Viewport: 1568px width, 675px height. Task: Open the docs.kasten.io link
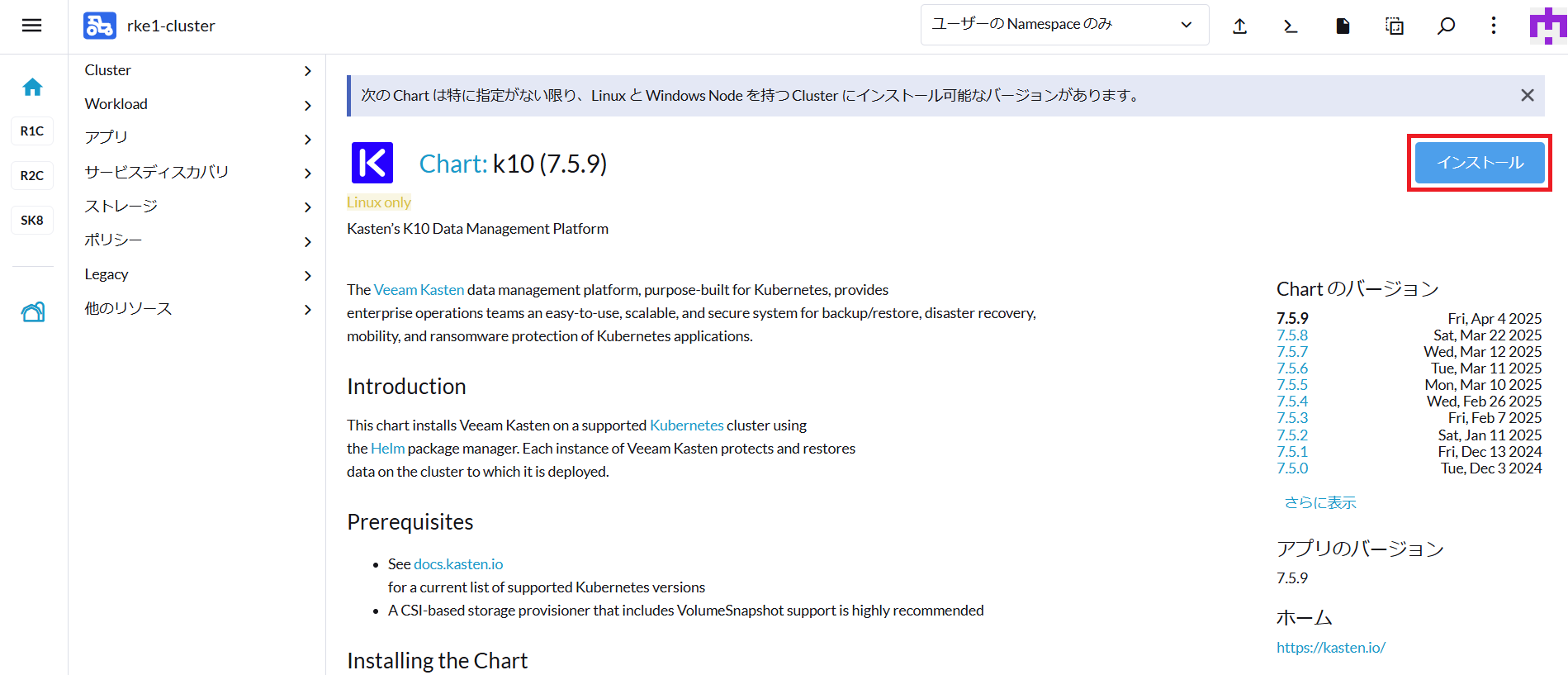coord(458,564)
